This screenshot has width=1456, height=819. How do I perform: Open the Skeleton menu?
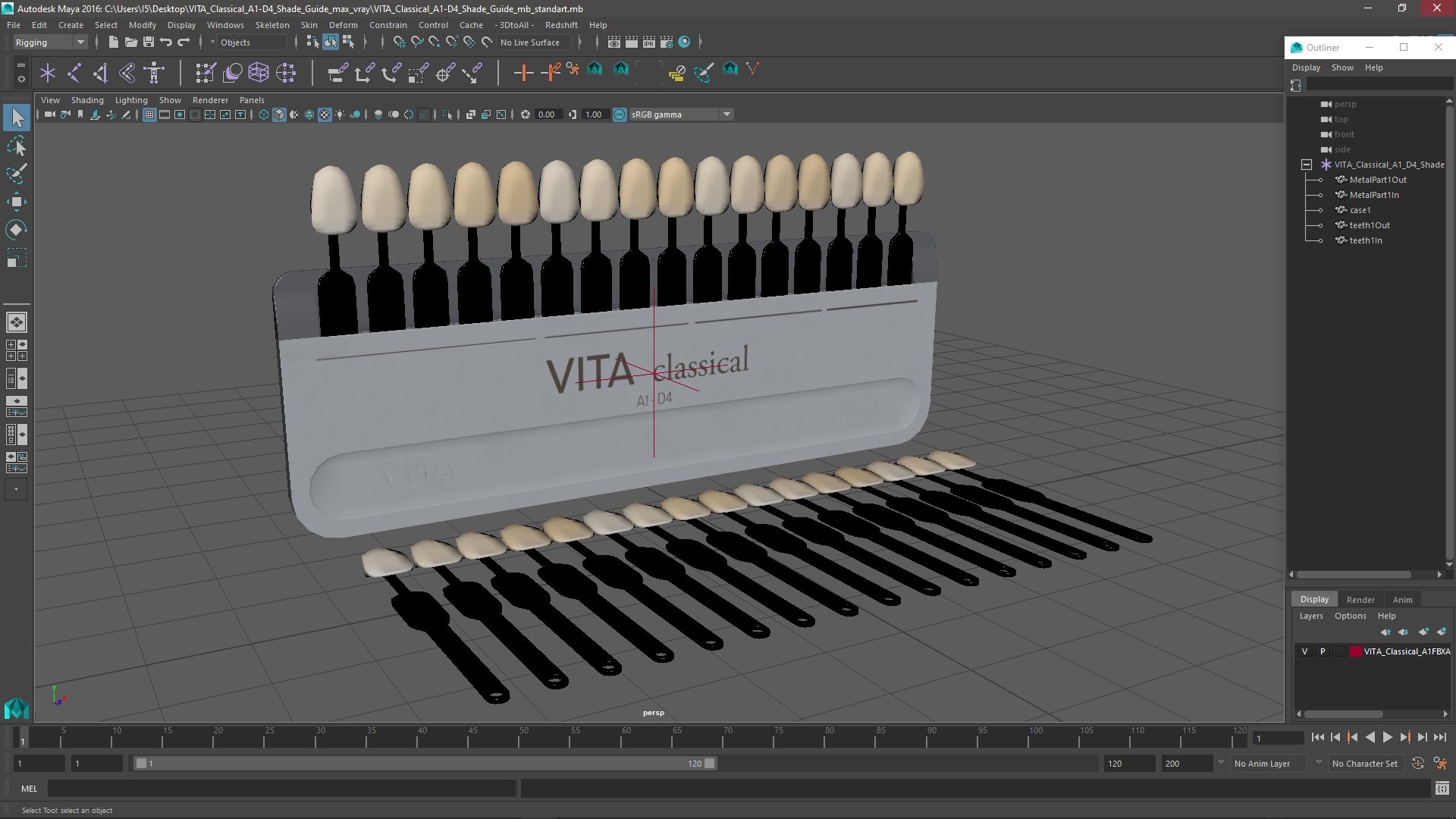tap(272, 25)
